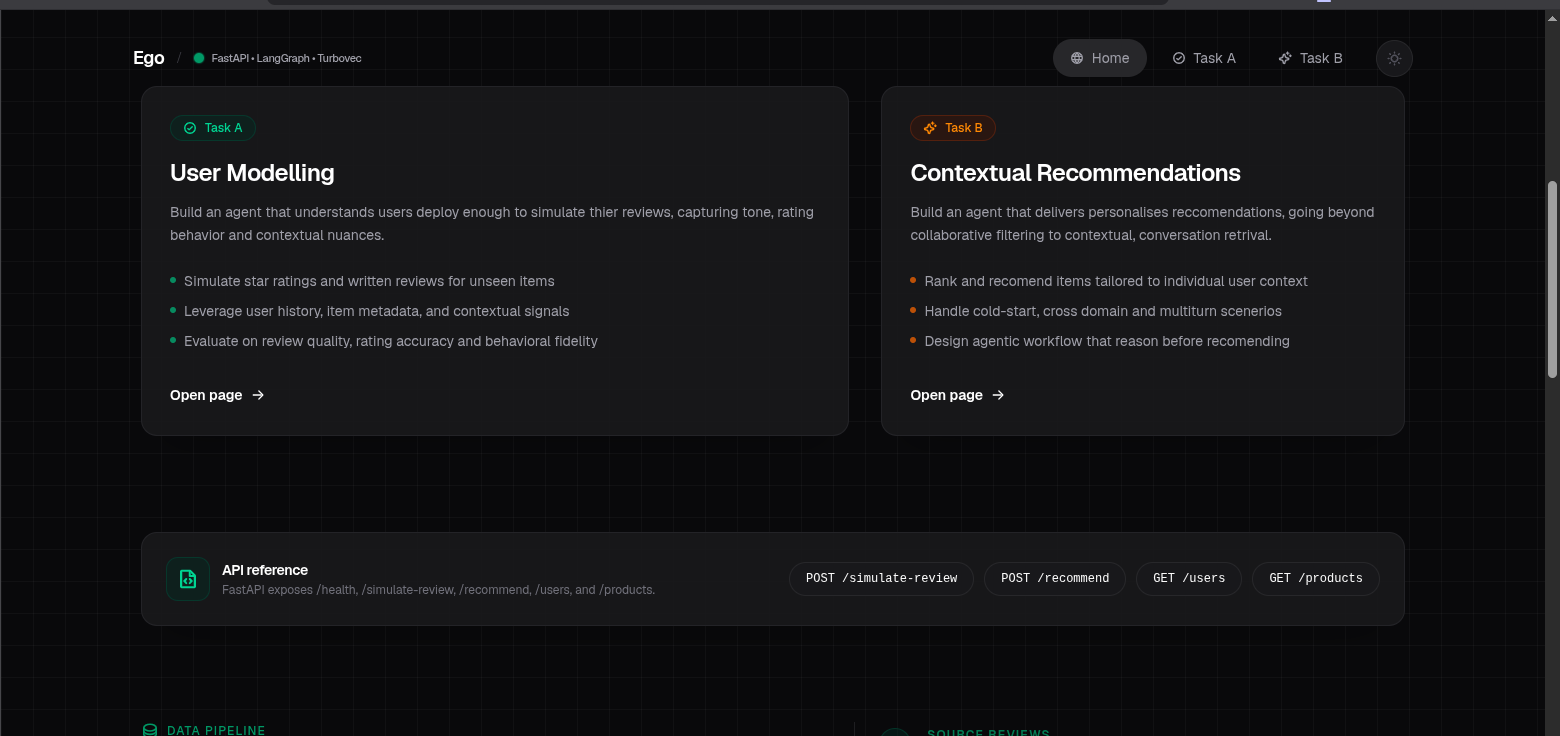Click the orange Task B badge
1560x736 pixels.
953,128
